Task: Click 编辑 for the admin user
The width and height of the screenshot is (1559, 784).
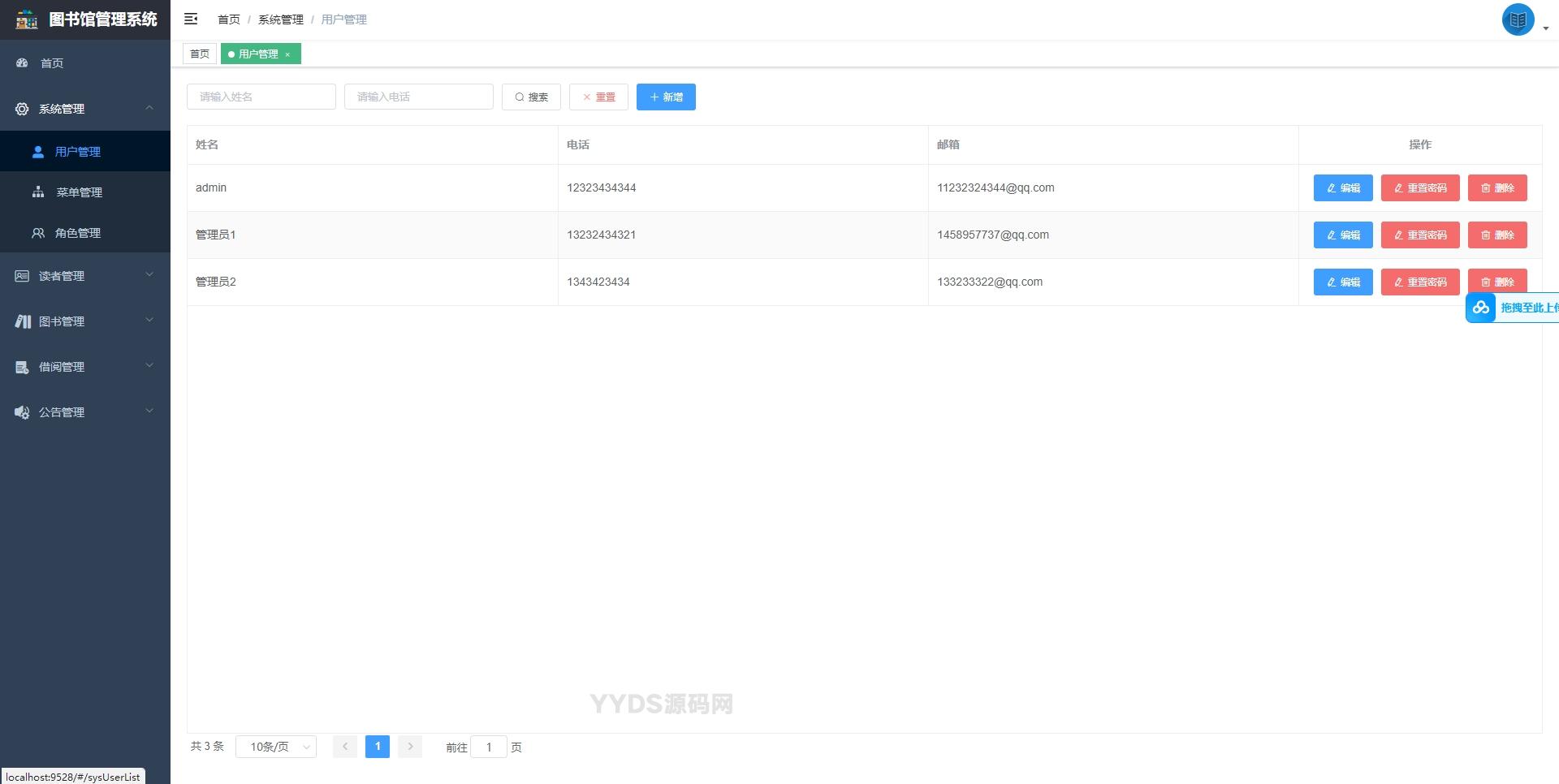Action: click(1343, 188)
